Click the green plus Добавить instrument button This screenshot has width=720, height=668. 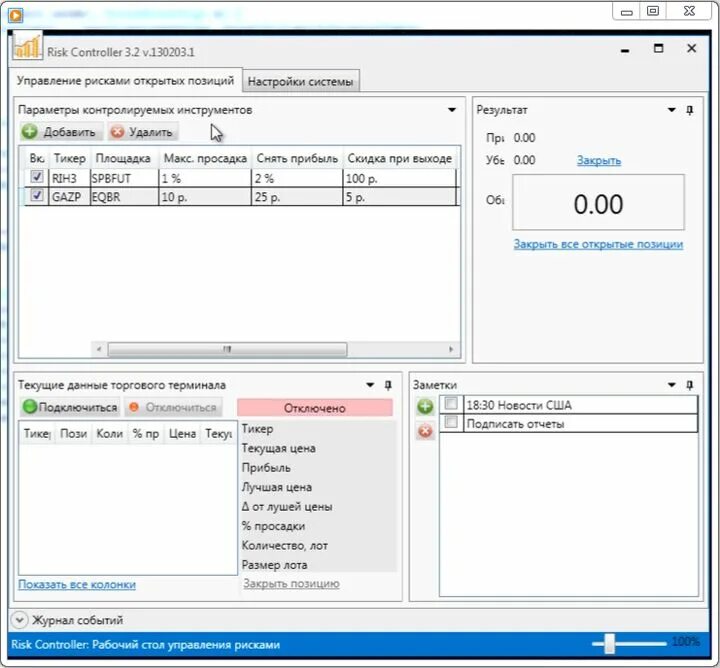point(61,132)
